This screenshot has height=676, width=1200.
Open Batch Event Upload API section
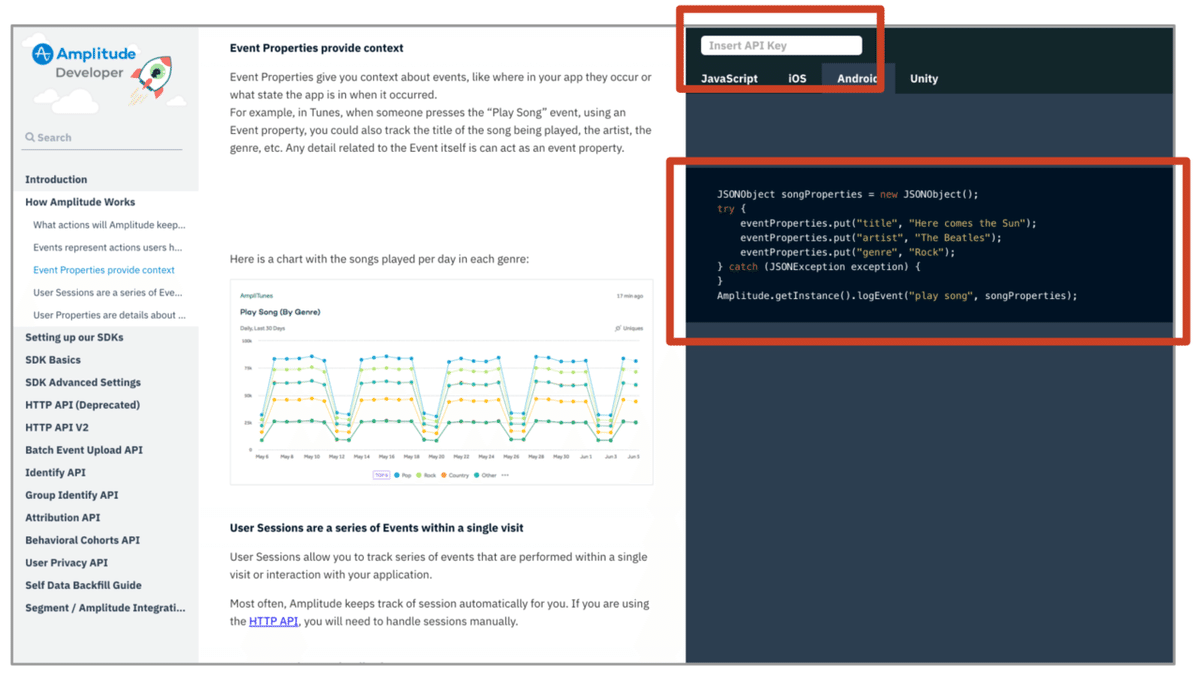click(84, 450)
